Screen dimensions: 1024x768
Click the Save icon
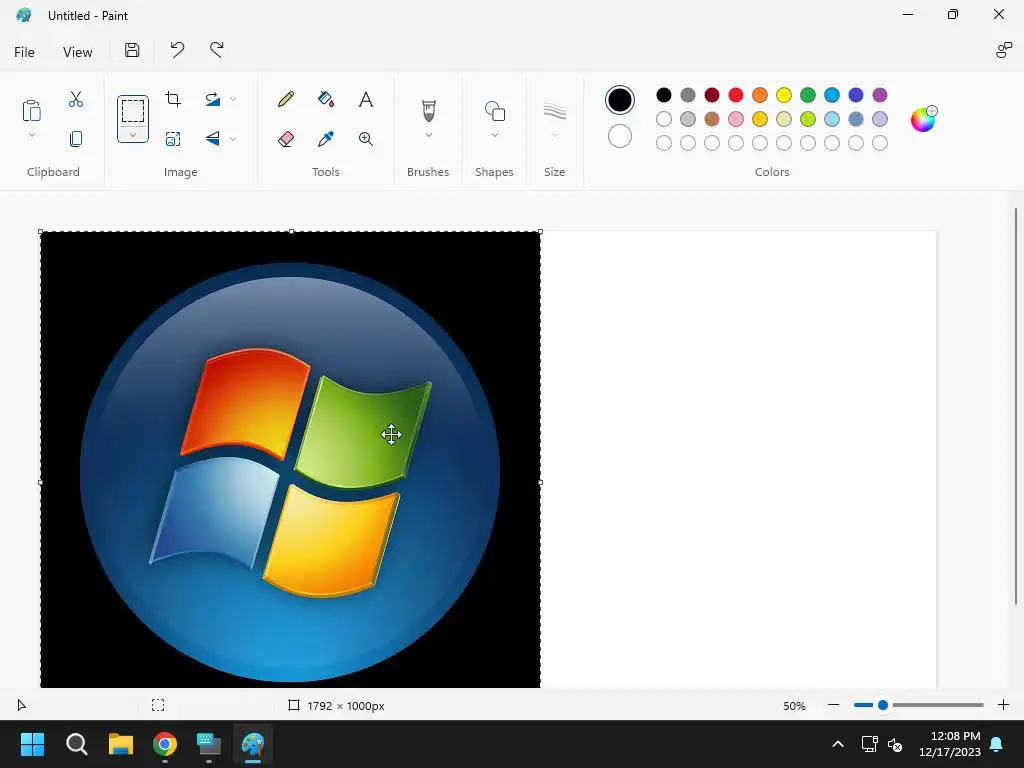[x=132, y=50]
